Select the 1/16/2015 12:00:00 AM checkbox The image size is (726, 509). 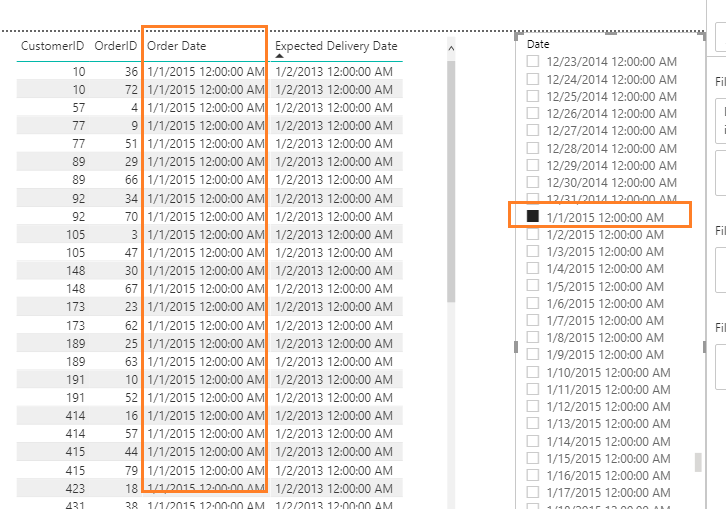532,475
